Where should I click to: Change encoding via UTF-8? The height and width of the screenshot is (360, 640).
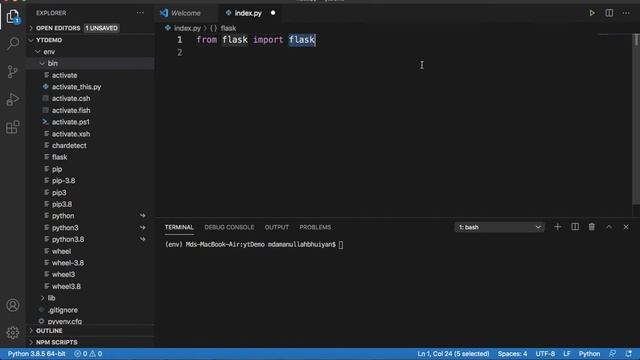point(545,354)
